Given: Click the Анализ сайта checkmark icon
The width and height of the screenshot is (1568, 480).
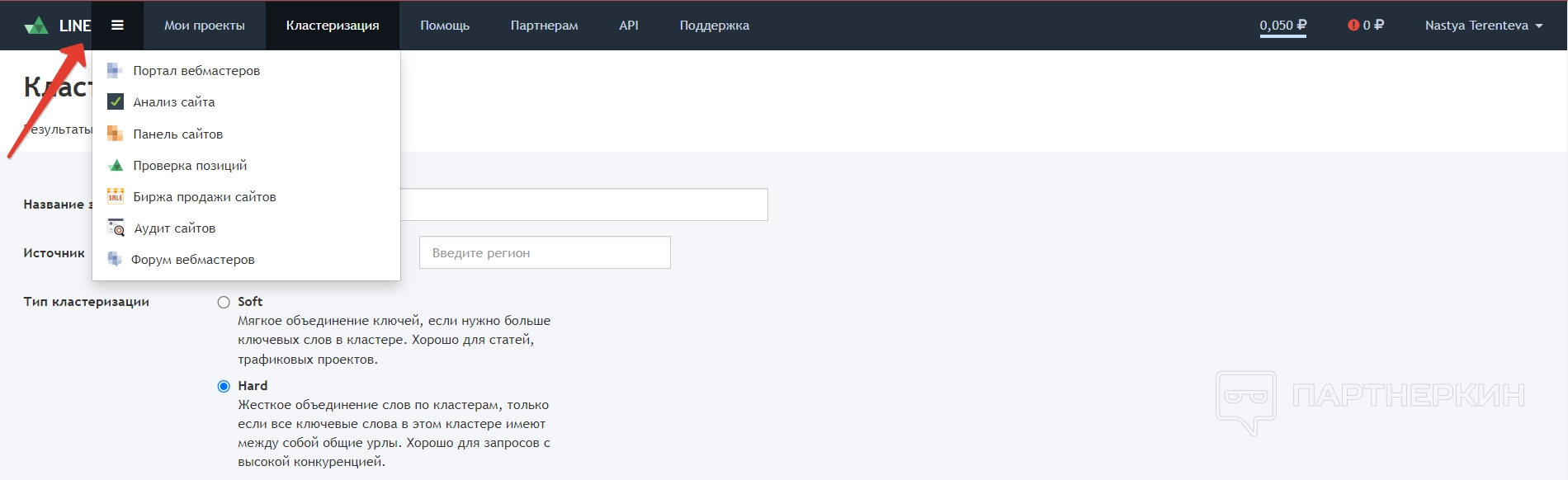Looking at the screenshot, I should point(116,102).
